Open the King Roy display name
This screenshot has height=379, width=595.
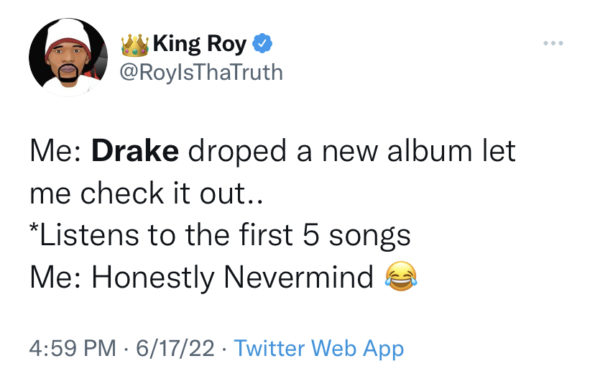pyautogui.click(x=200, y=44)
